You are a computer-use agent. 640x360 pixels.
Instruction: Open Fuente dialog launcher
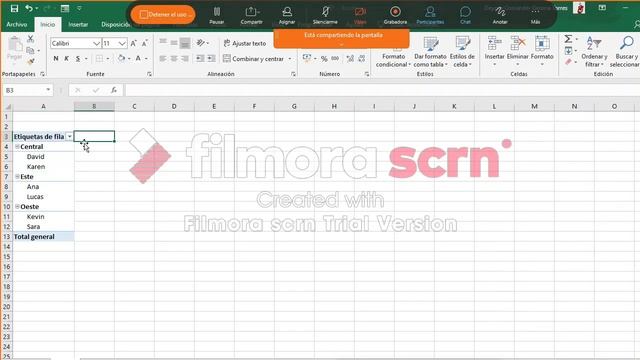click(149, 74)
